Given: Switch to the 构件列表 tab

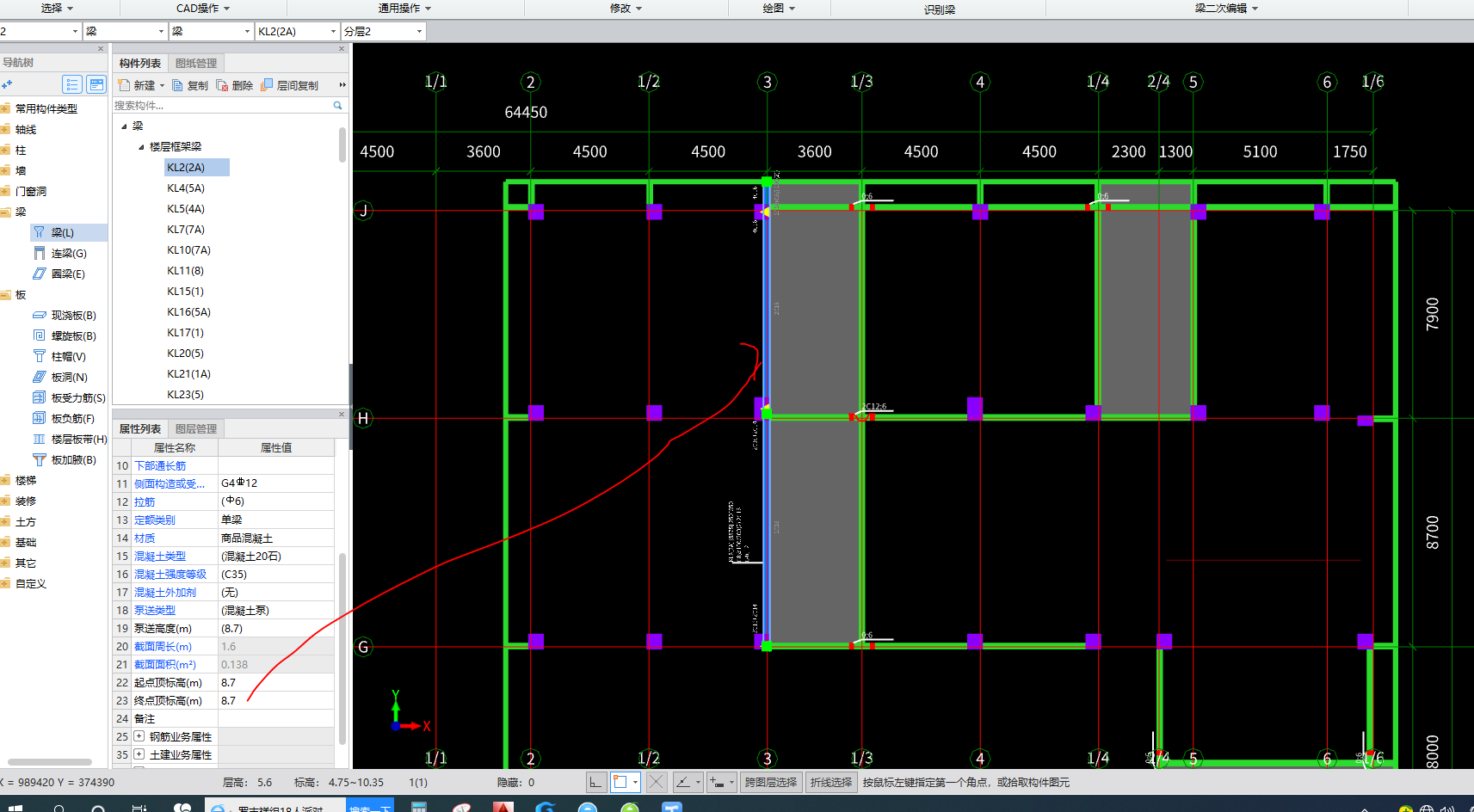Looking at the screenshot, I should [x=140, y=63].
